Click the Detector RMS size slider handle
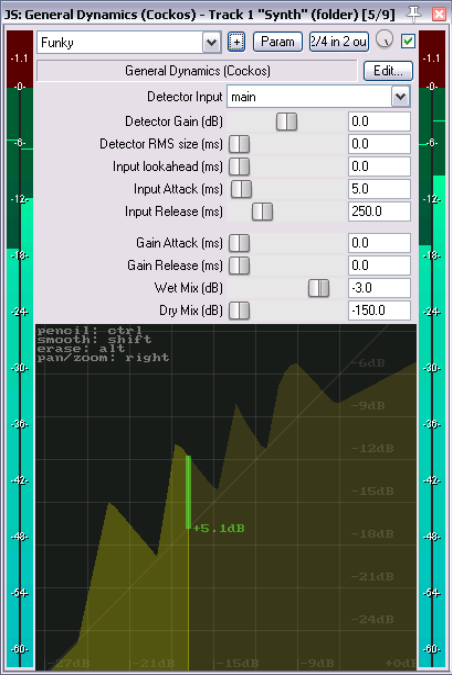452x675 pixels. (x=239, y=144)
